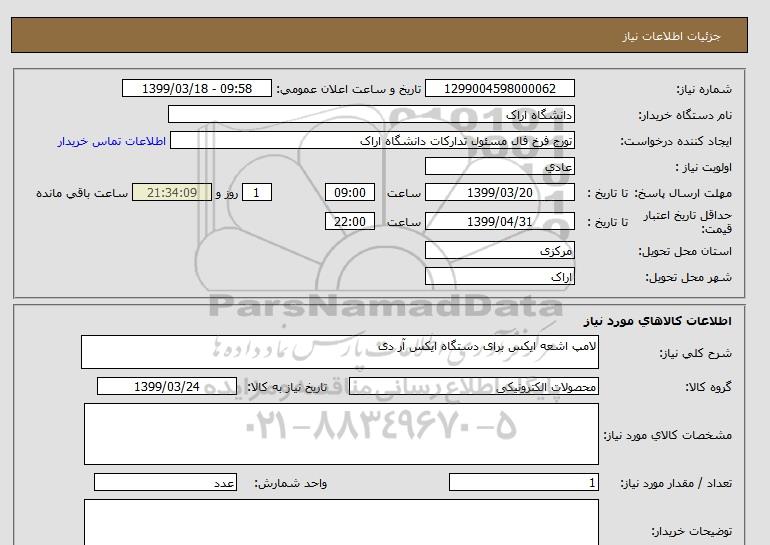
Task: Click remaining days field showing 1
Action: click(x=257, y=192)
